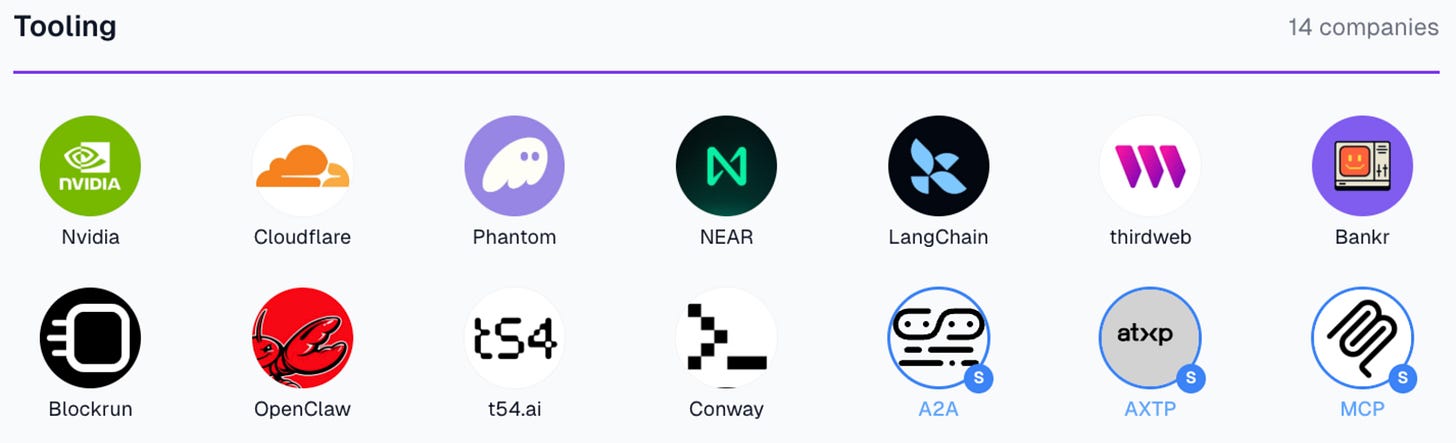1456x443 pixels.
Task: Open the Conway terminal prompt icon
Action: tap(726, 338)
